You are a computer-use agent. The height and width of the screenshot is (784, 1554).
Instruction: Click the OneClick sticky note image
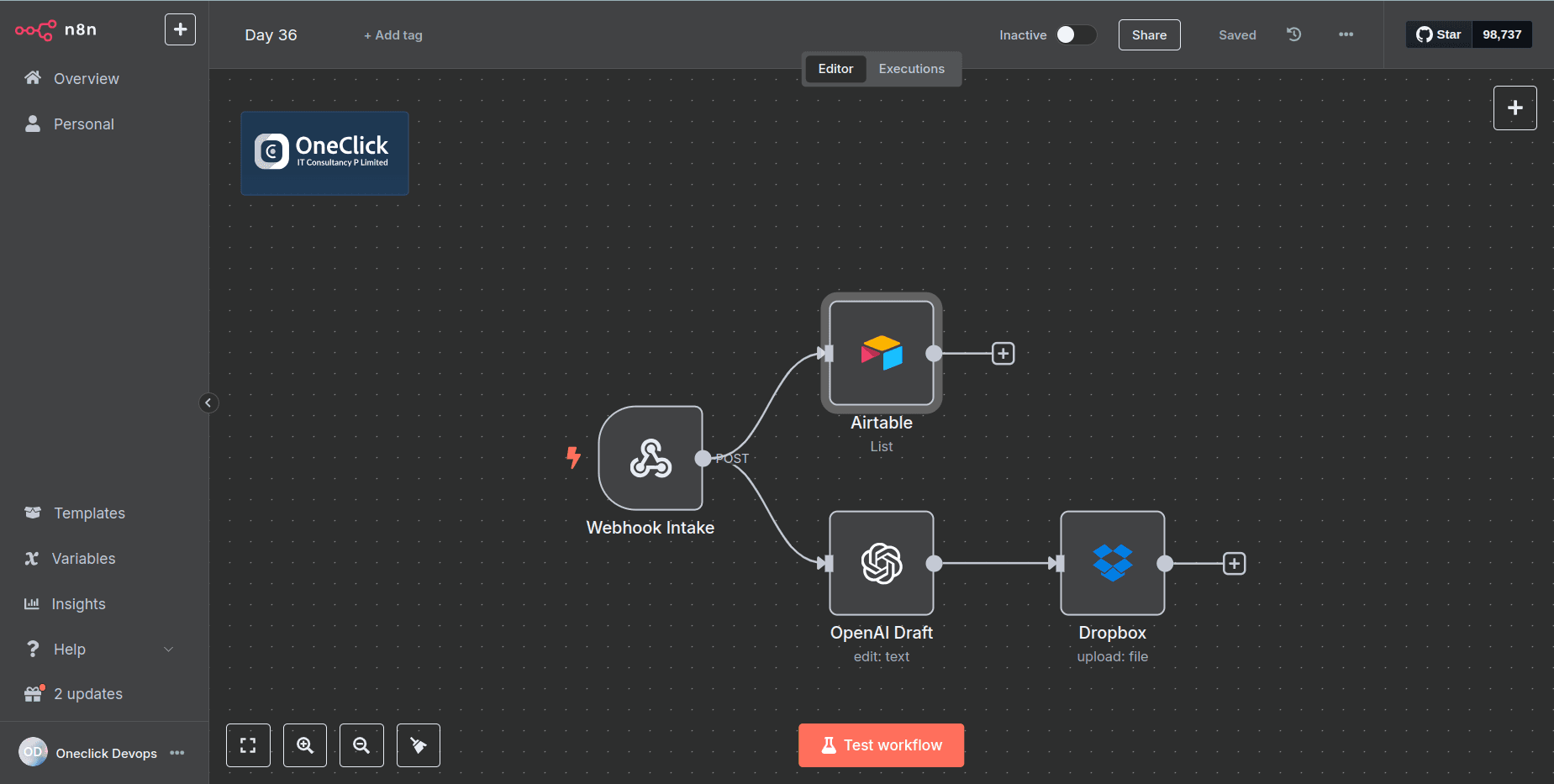point(324,153)
